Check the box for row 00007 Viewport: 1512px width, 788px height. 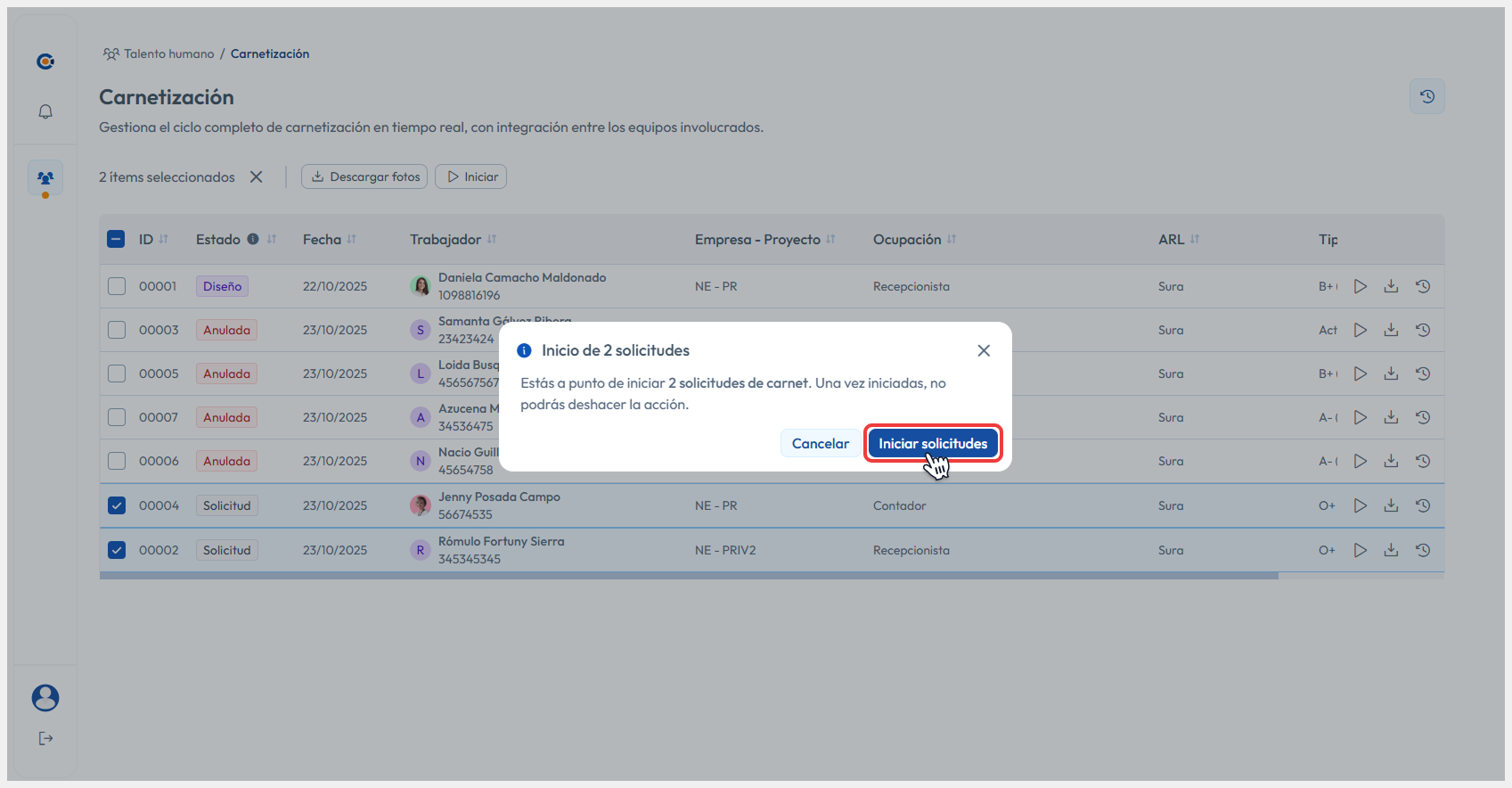click(x=117, y=417)
